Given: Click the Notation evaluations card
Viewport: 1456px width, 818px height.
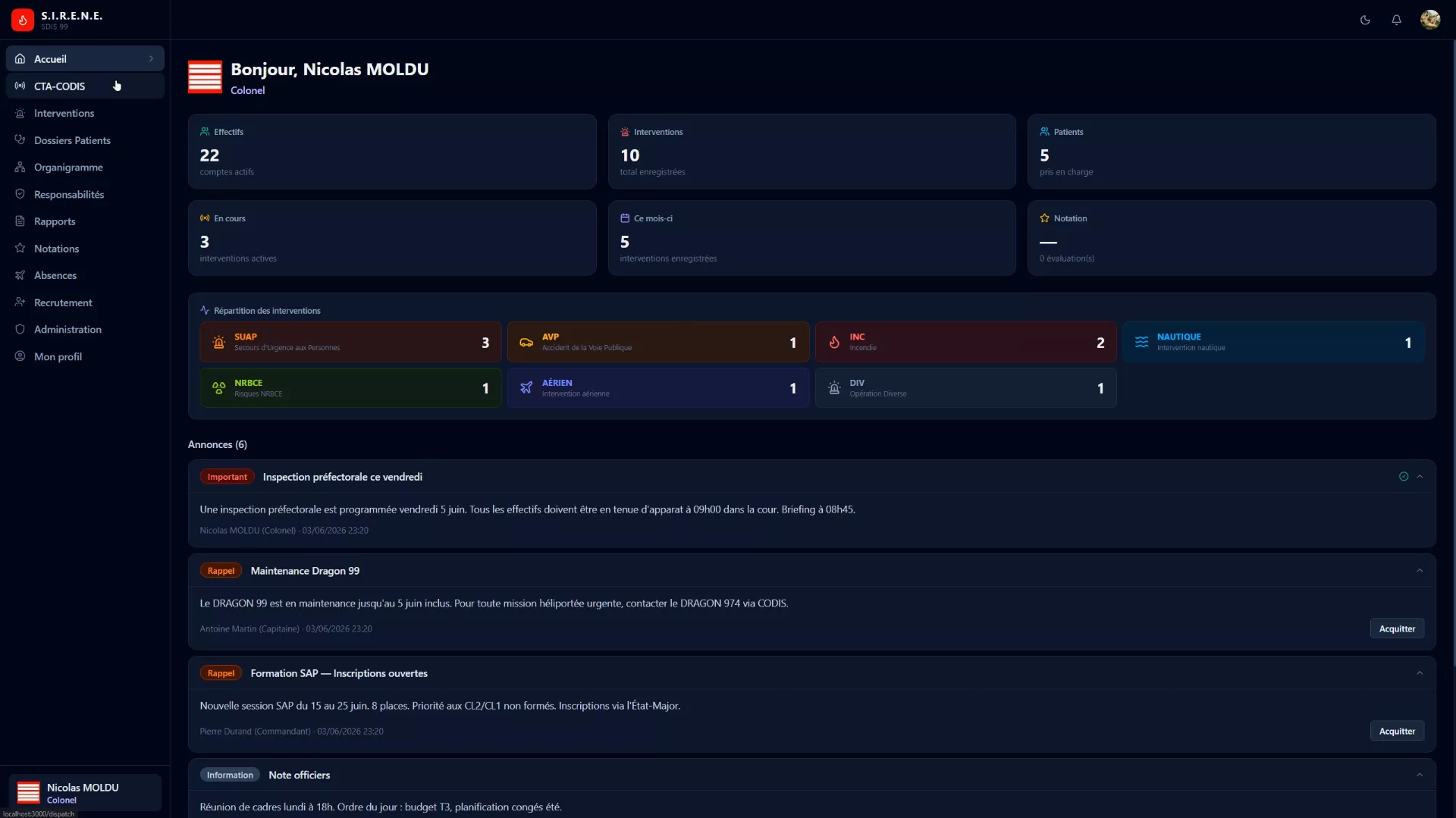Looking at the screenshot, I should point(1232,238).
